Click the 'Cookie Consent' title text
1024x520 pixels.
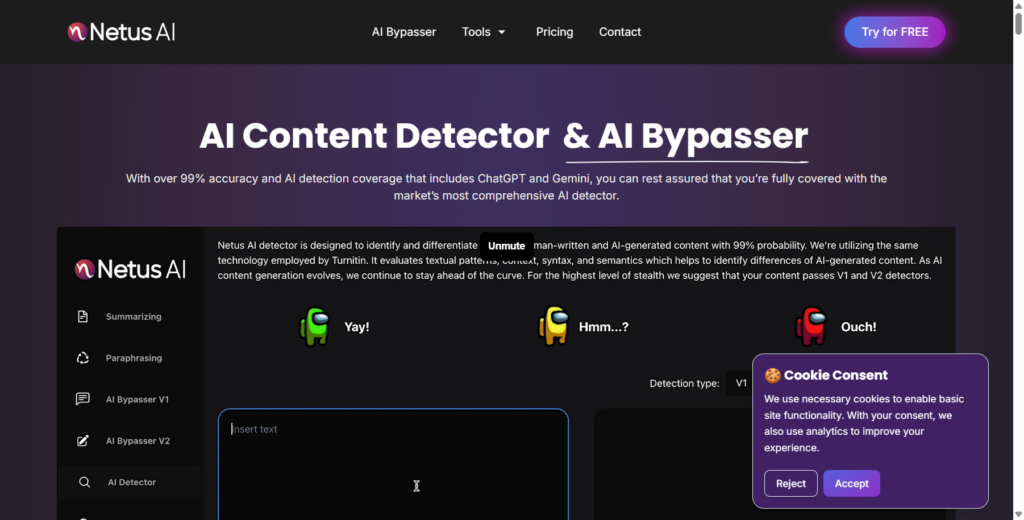[x=835, y=375]
